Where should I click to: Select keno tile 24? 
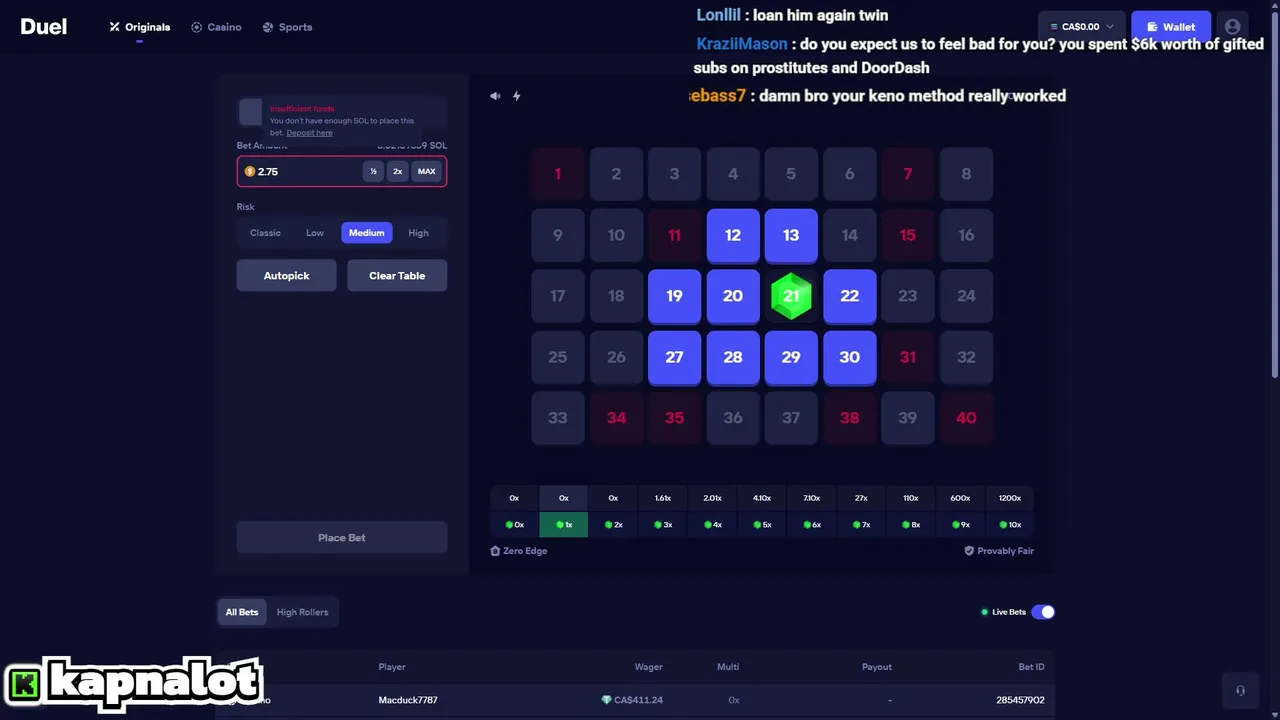(x=966, y=296)
